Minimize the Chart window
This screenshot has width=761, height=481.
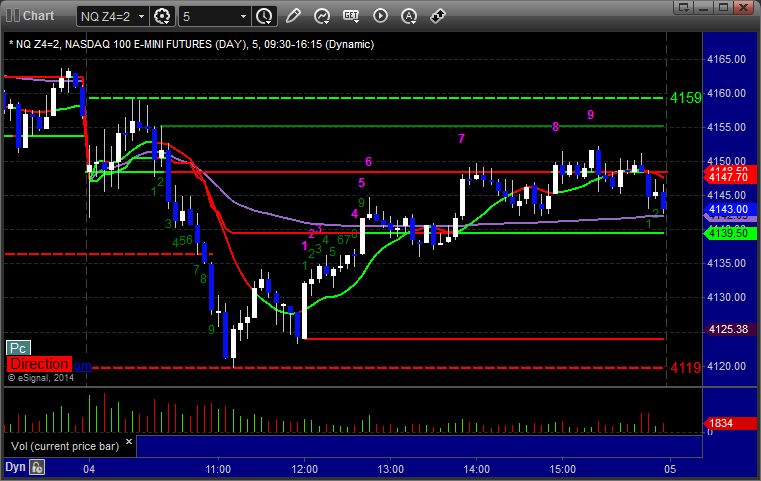pyautogui.click(x=704, y=8)
